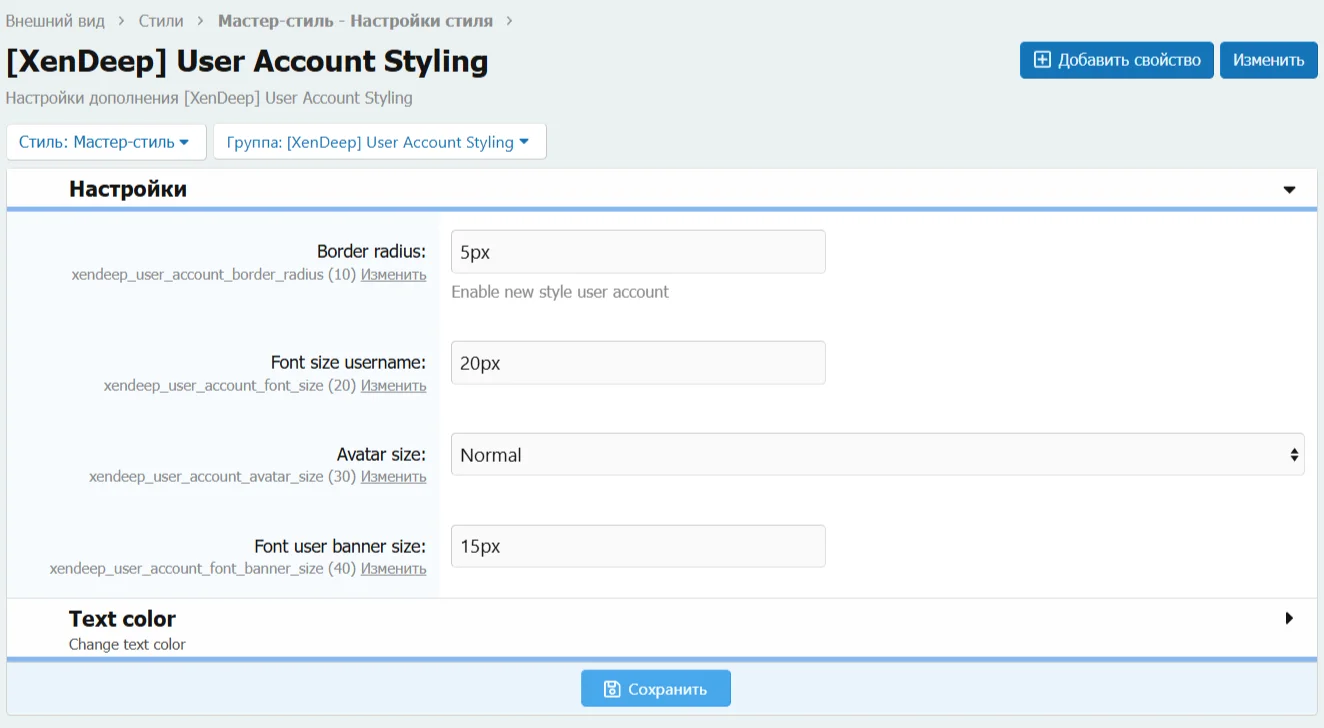This screenshot has height=728, width=1324.
Task: Focus the Border radius input field
Action: click(638, 252)
